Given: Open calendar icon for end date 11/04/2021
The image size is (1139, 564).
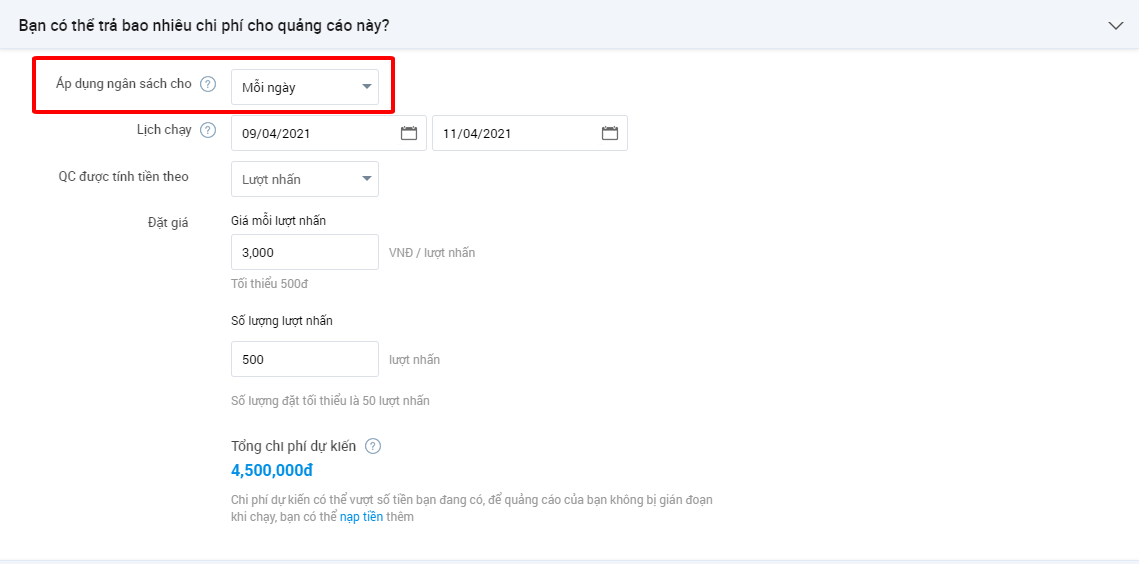Looking at the screenshot, I should click(609, 133).
